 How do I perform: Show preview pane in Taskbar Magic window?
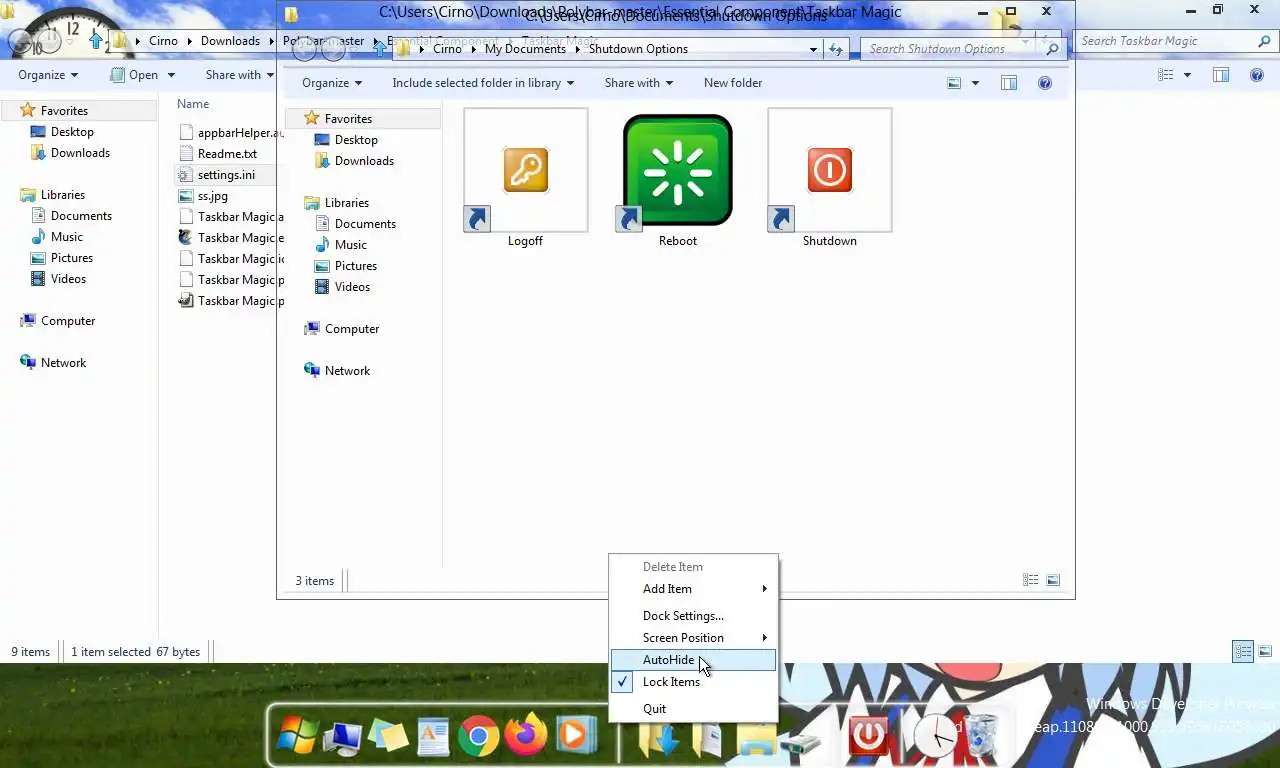(1221, 75)
